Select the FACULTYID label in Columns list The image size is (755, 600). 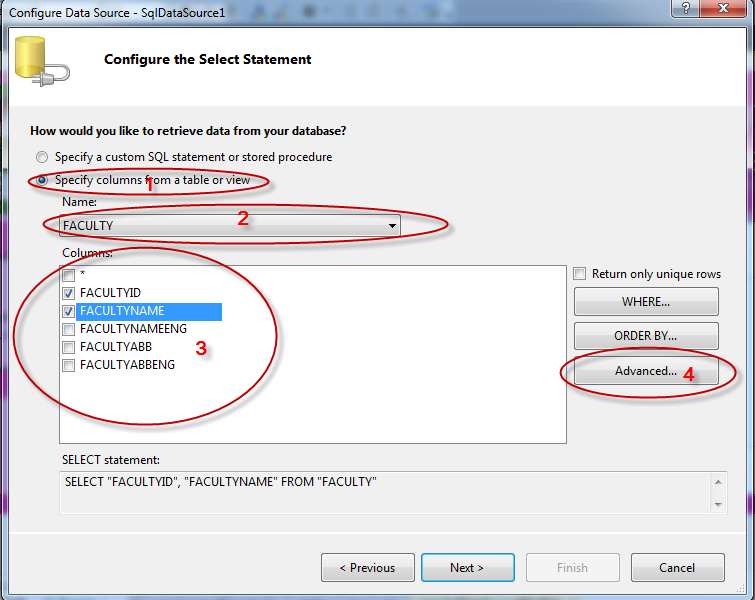[x=110, y=293]
